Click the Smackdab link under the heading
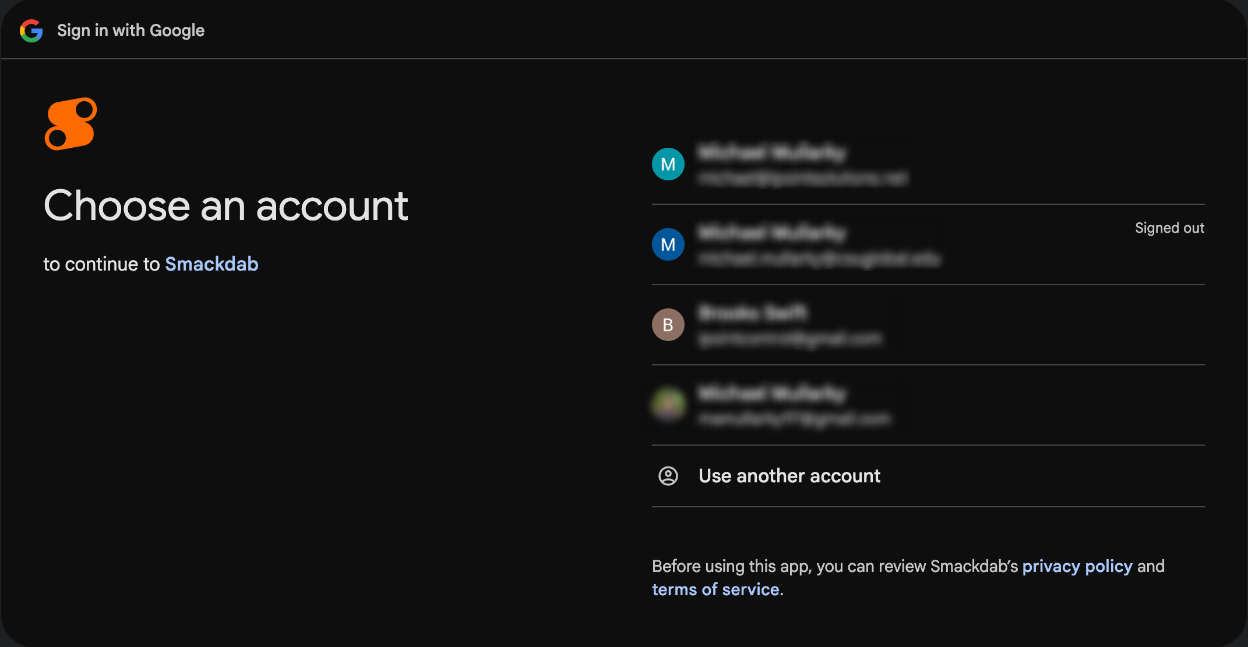Viewport: 1248px width, 647px height. 212,264
